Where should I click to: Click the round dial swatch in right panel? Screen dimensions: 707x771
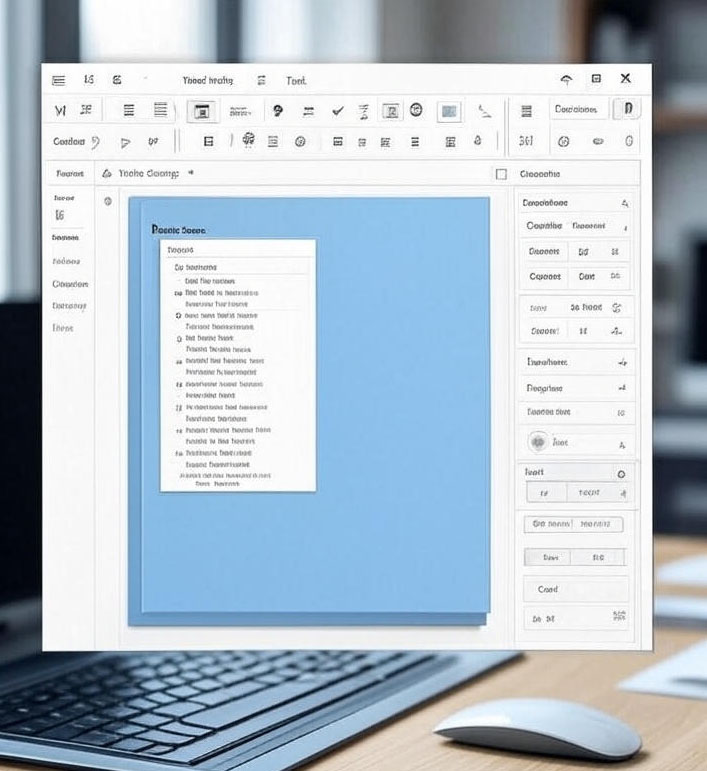[x=538, y=442]
